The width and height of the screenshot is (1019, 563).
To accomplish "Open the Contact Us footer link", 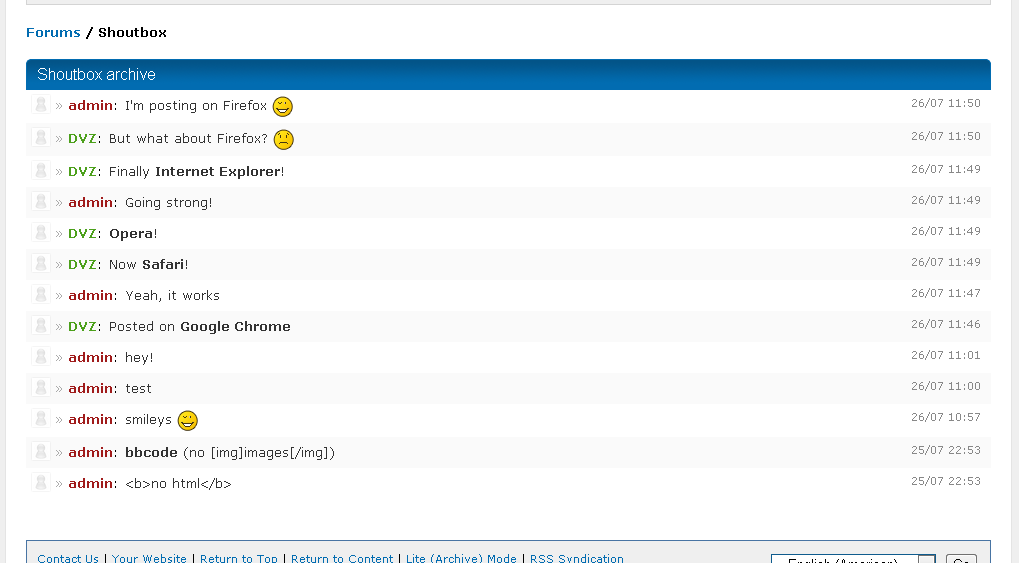I will (68, 558).
